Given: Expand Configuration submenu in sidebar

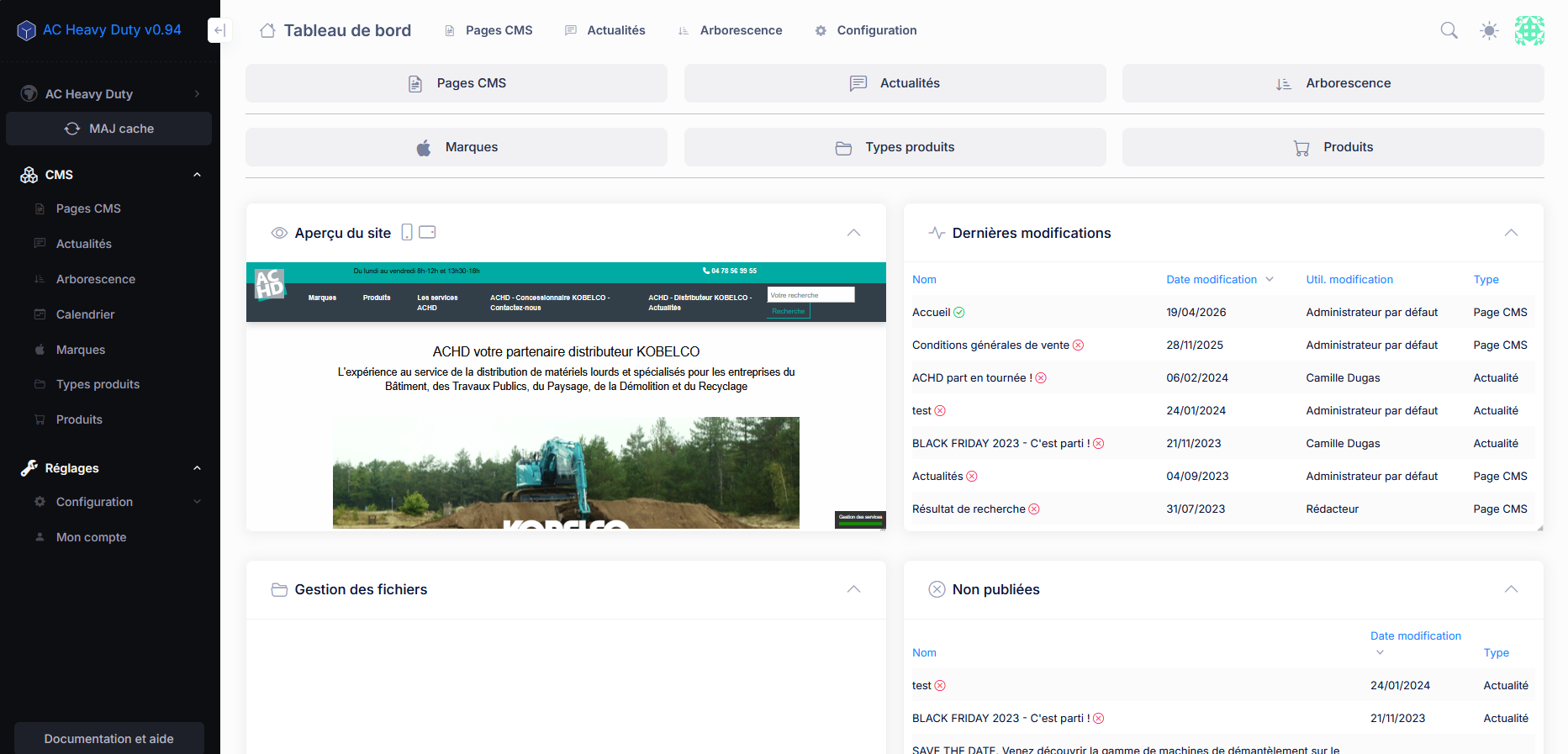Looking at the screenshot, I should (x=197, y=502).
